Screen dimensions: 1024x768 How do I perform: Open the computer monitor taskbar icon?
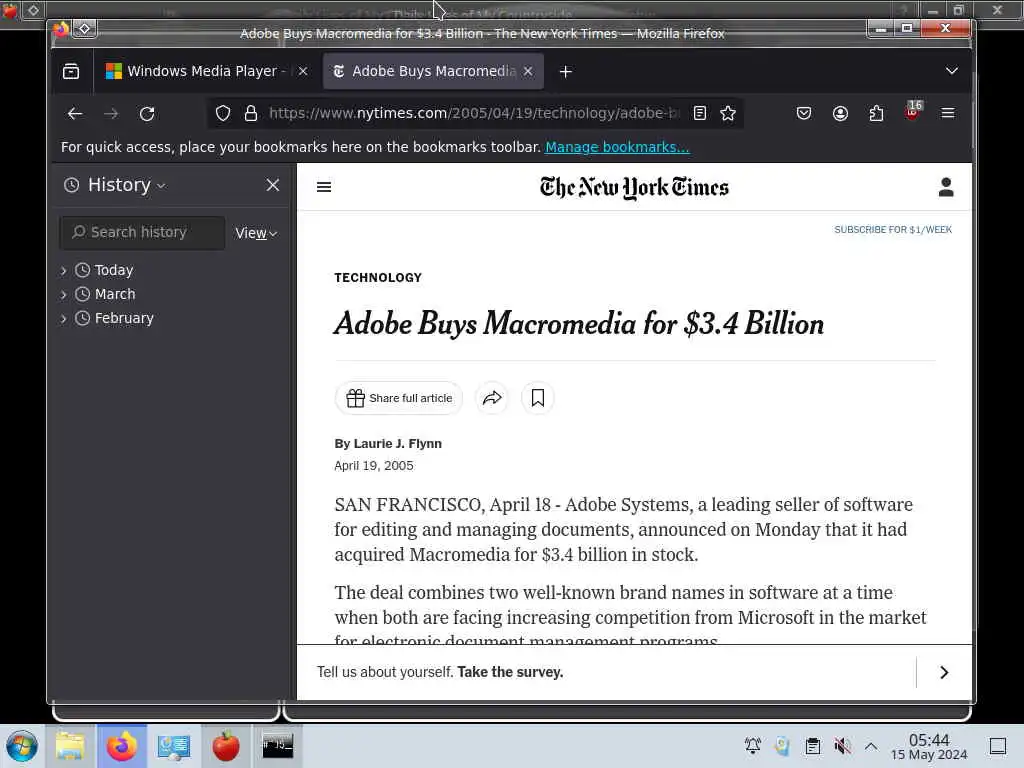174,746
